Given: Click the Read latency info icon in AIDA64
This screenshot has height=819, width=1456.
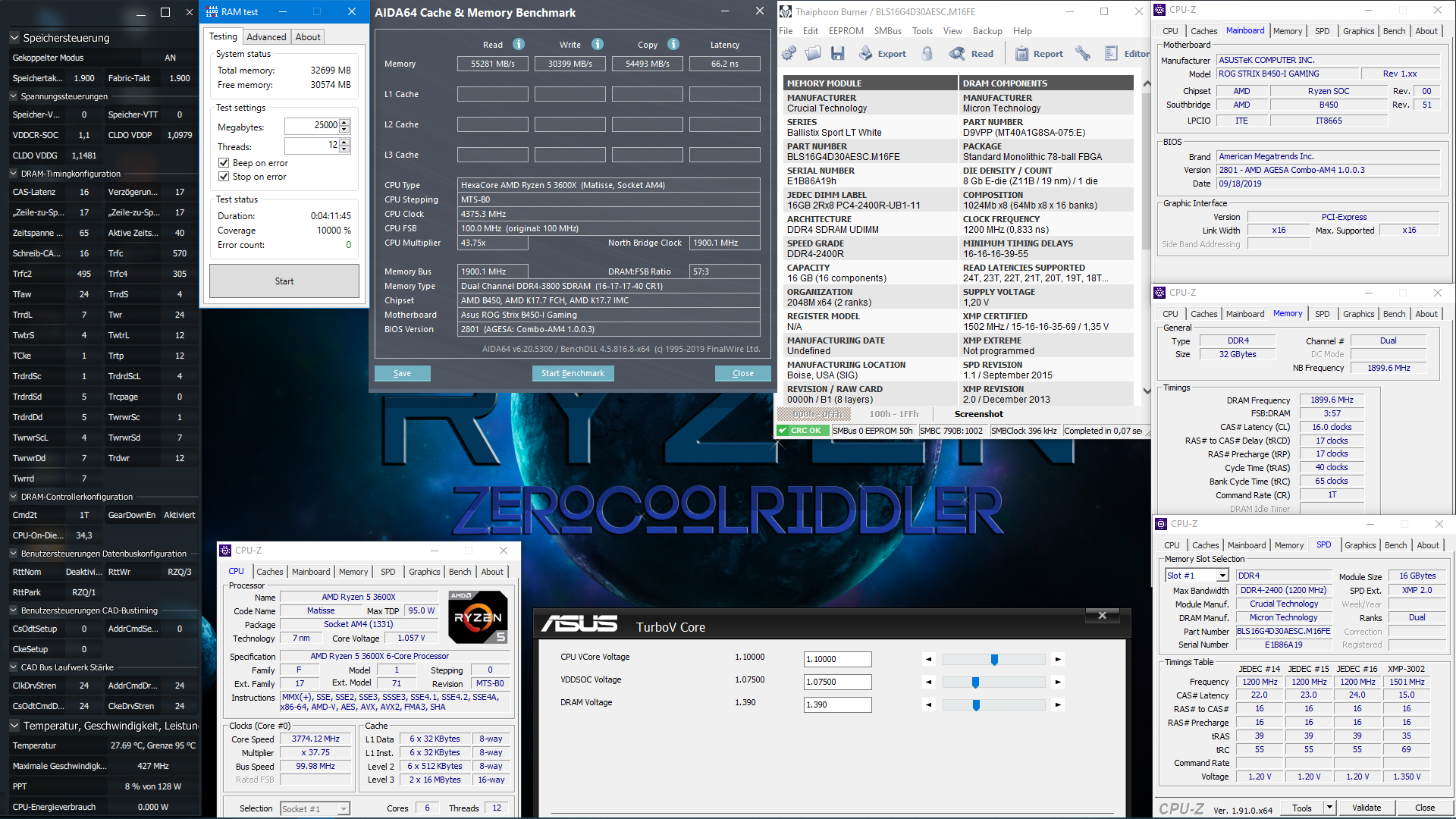Looking at the screenshot, I should pyautogui.click(x=519, y=45).
